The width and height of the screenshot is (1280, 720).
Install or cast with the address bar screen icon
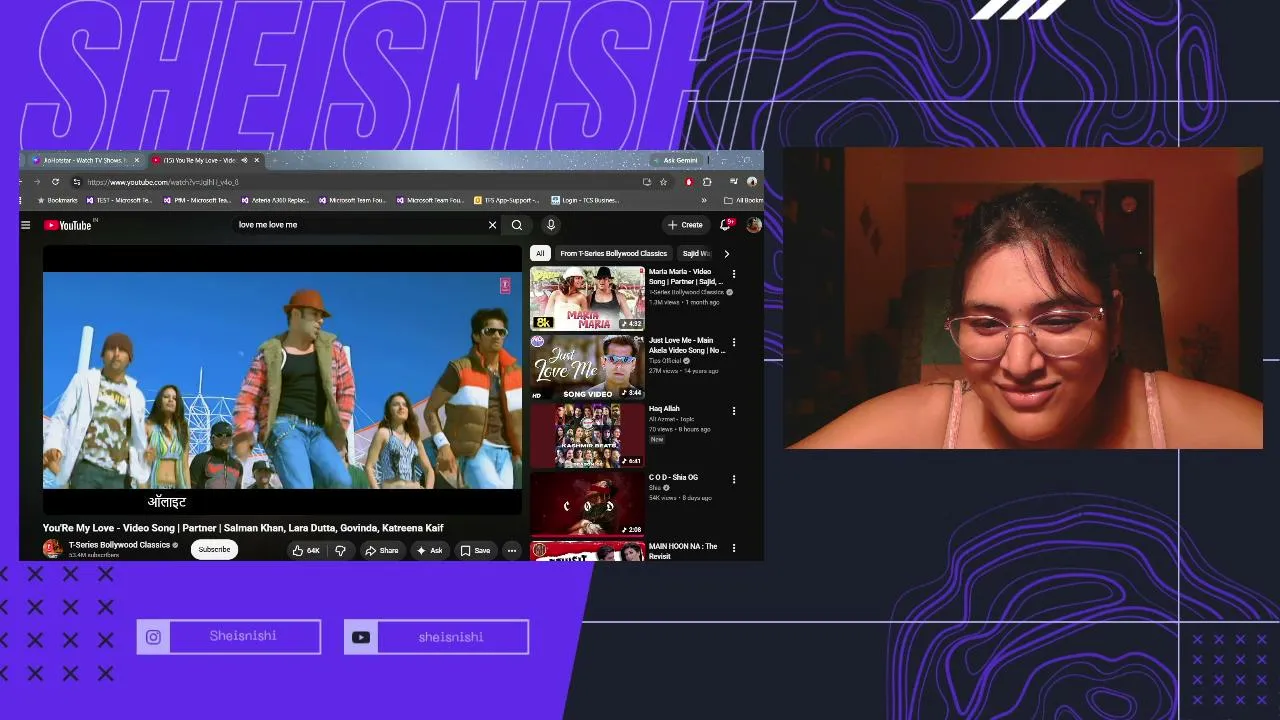(646, 182)
